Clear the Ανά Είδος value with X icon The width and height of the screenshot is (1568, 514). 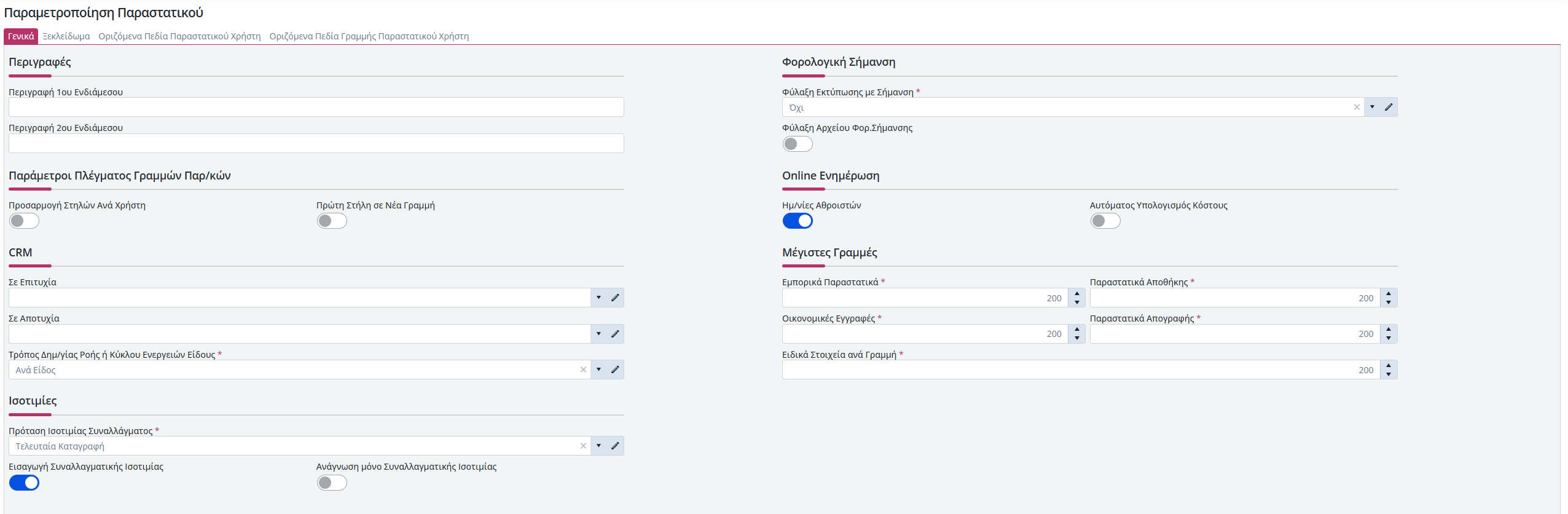pos(583,370)
